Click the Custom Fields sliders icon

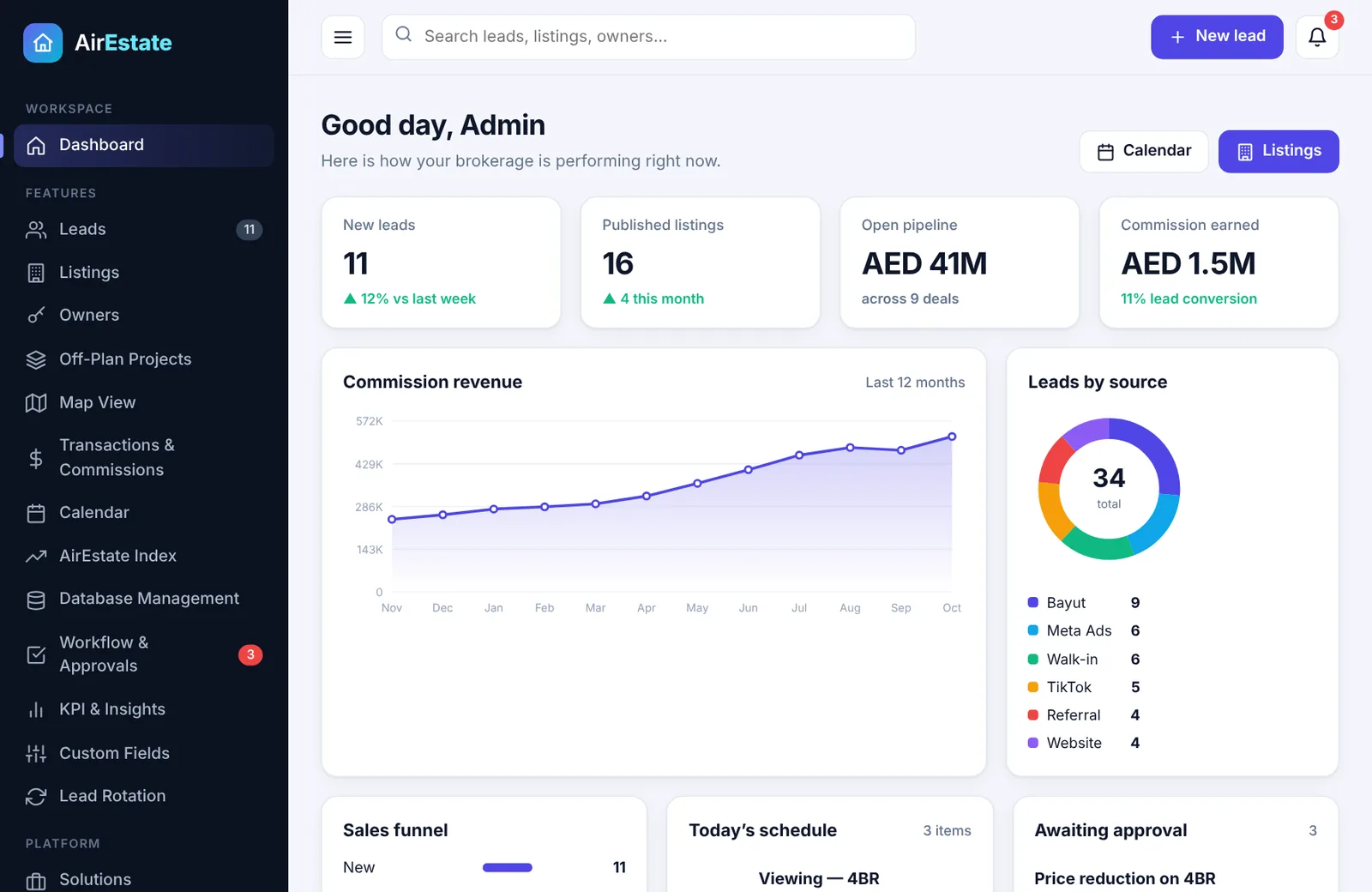point(36,754)
